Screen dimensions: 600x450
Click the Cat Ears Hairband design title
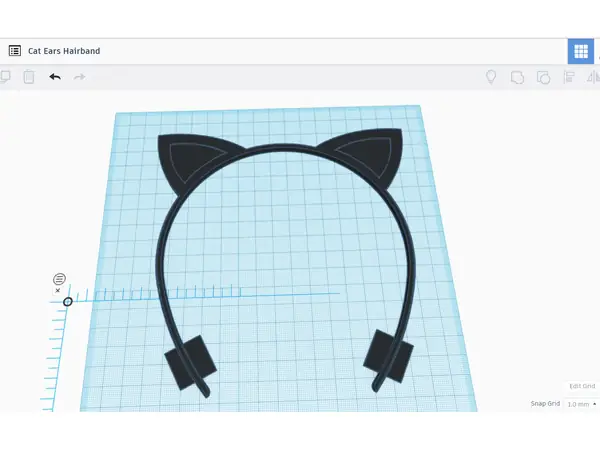(x=64, y=51)
